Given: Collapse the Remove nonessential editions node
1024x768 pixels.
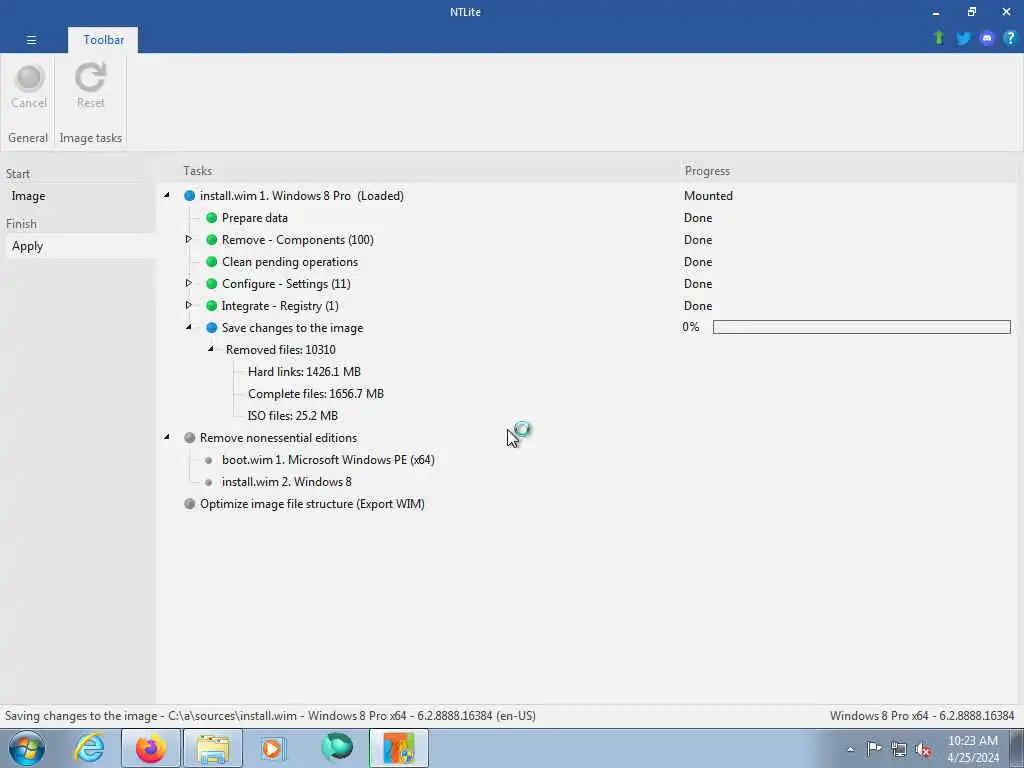Looking at the screenshot, I should (167, 437).
